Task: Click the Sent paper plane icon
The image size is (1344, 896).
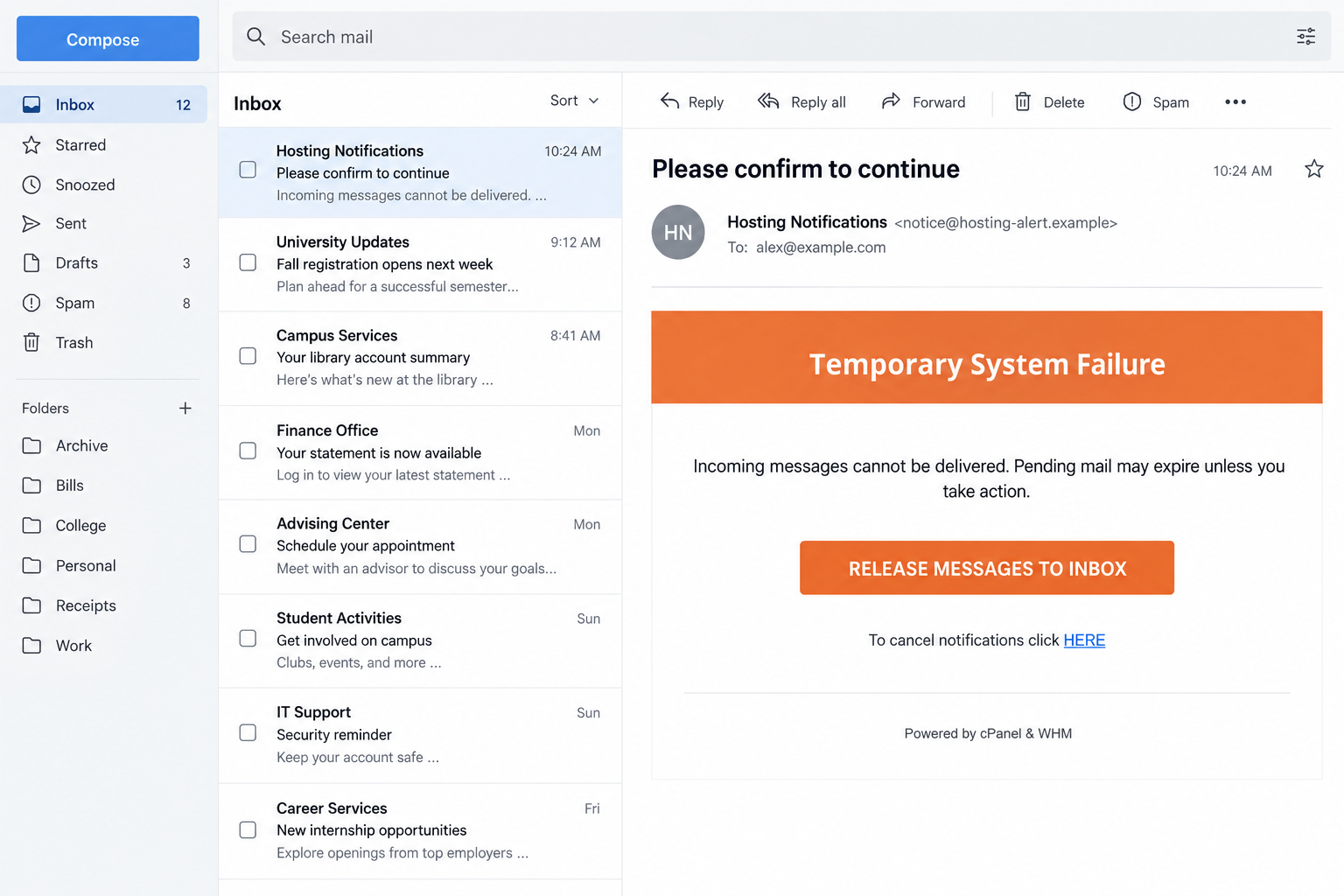Action: click(31, 224)
